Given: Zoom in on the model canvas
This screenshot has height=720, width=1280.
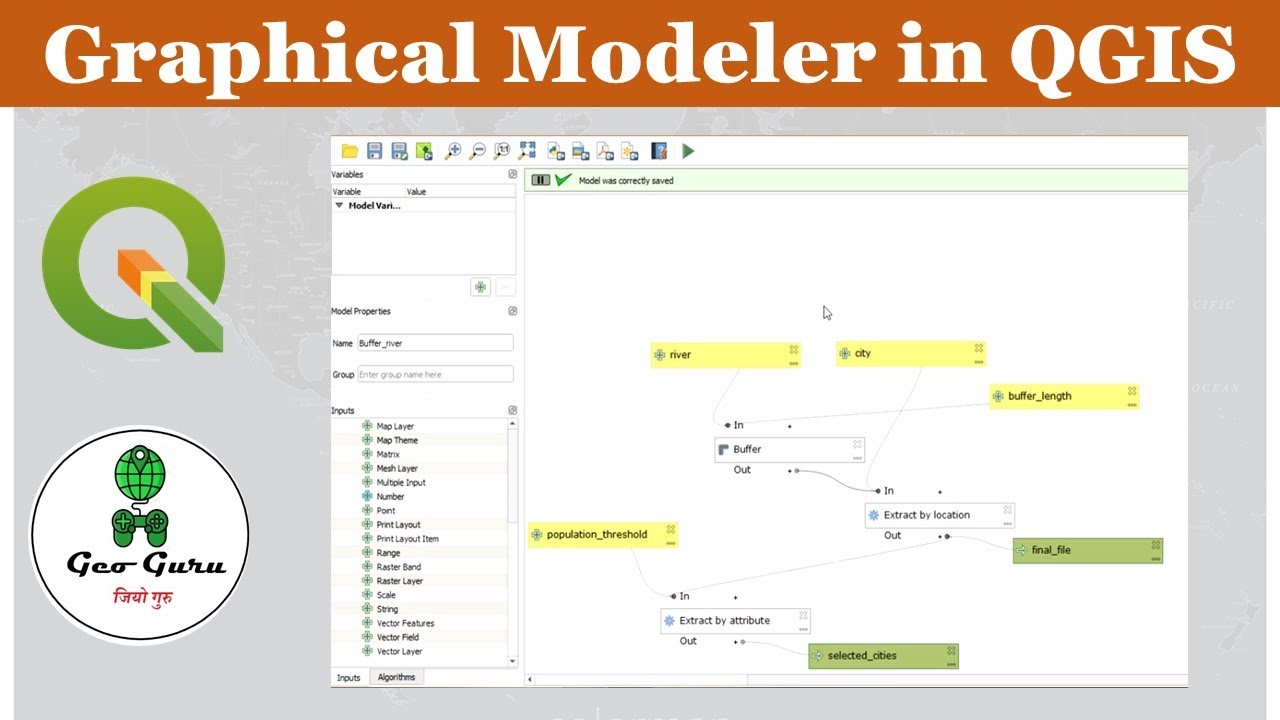Looking at the screenshot, I should [453, 151].
